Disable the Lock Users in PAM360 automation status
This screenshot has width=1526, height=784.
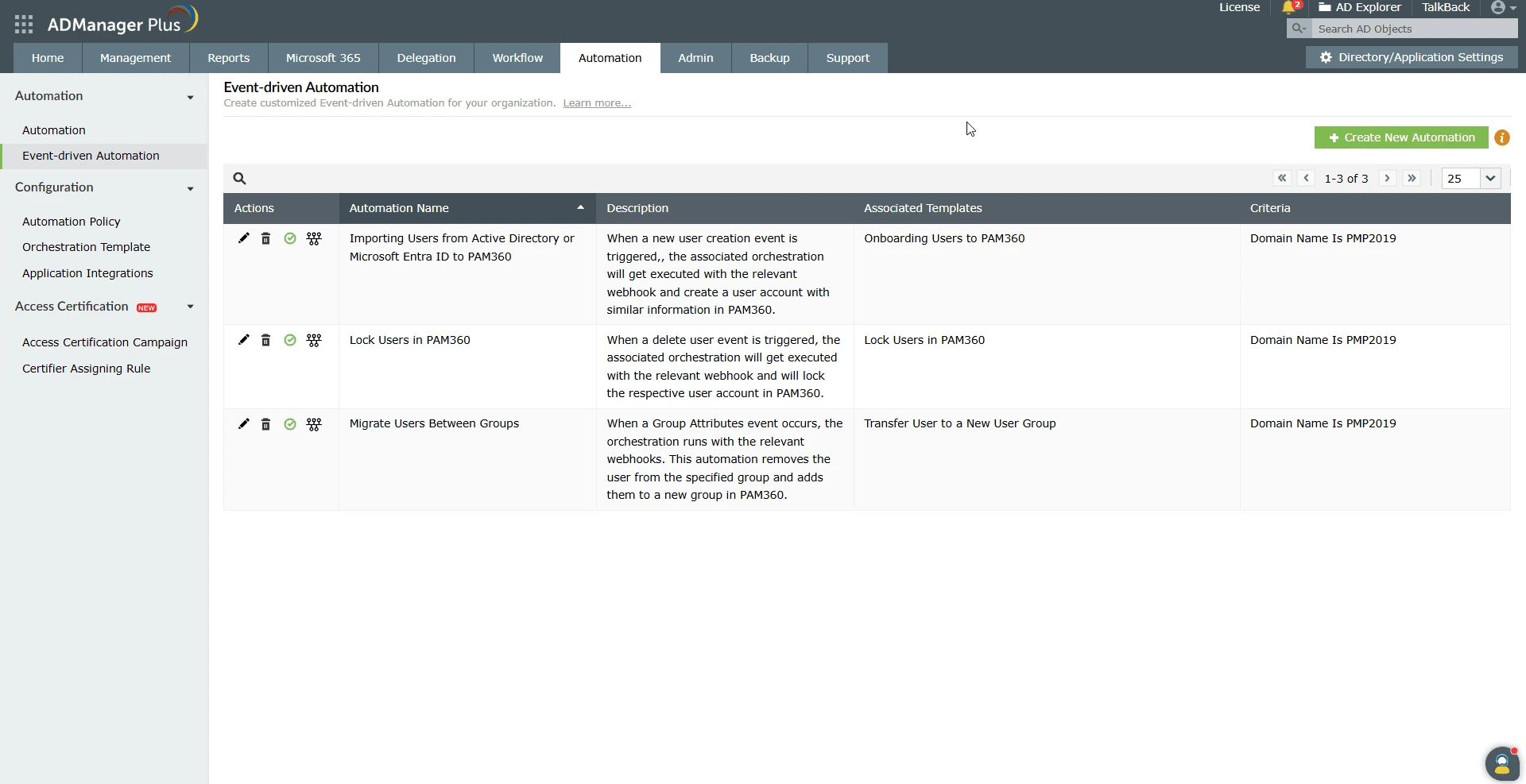click(289, 340)
